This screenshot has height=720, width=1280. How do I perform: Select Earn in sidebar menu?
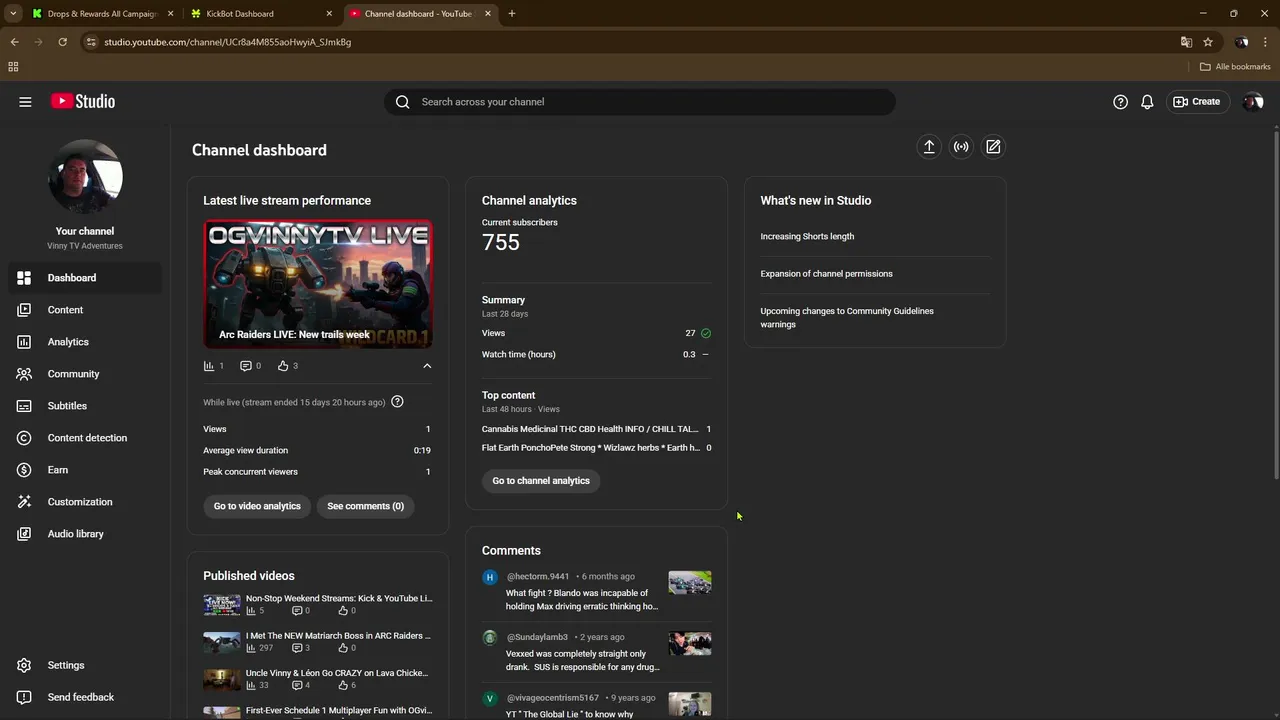pyautogui.click(x=84, y=469)
